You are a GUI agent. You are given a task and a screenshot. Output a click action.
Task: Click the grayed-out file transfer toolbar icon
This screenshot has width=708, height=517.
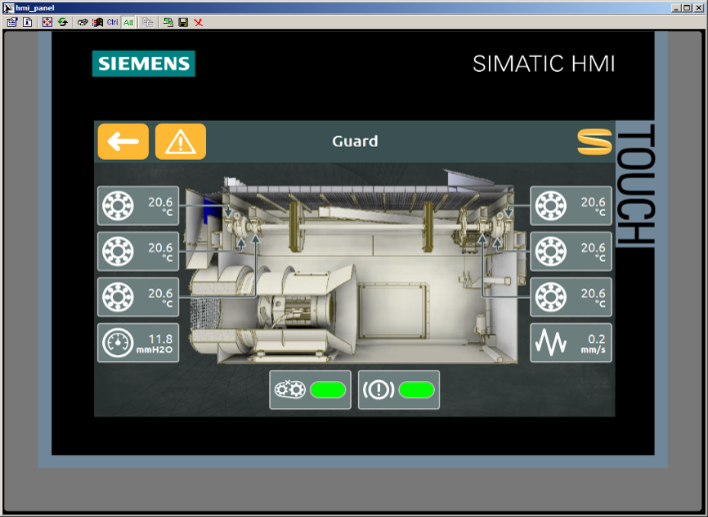click(x=148, y=22)
